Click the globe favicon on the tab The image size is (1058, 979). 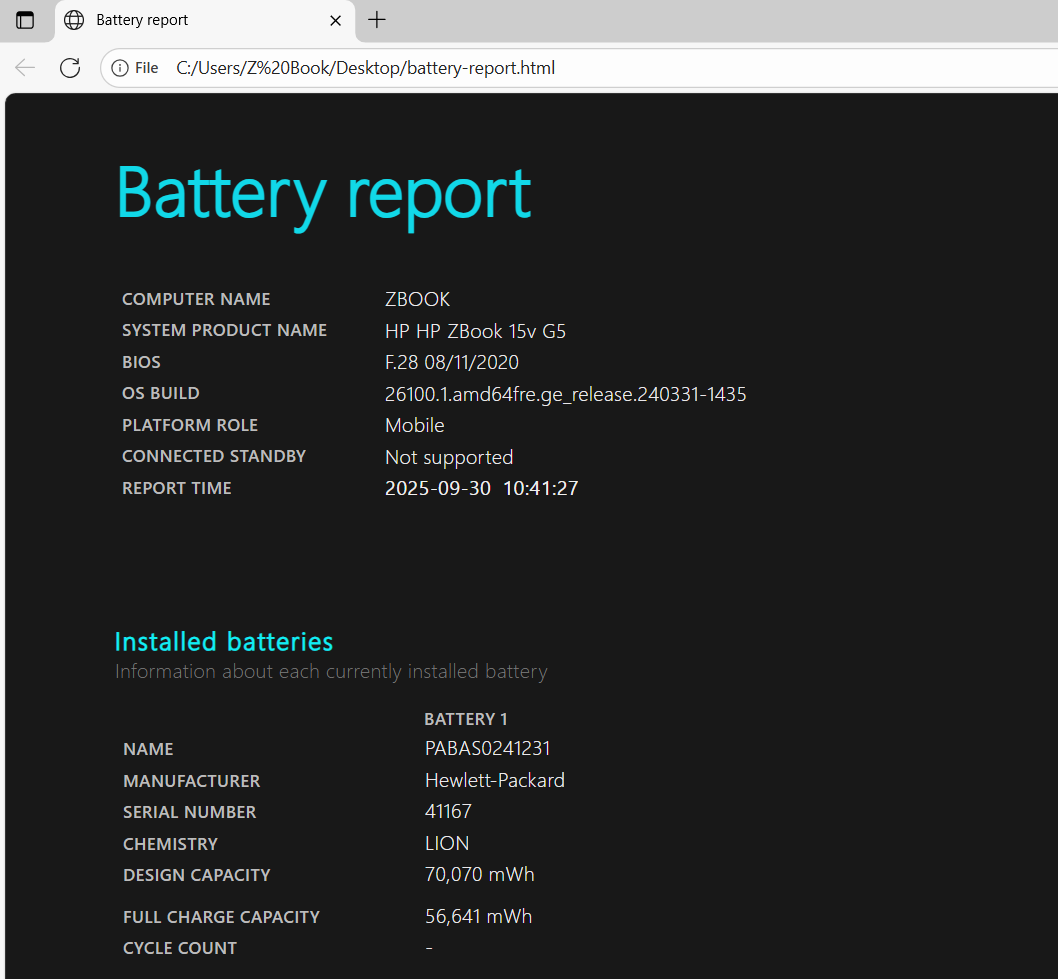tap(74, 20)
